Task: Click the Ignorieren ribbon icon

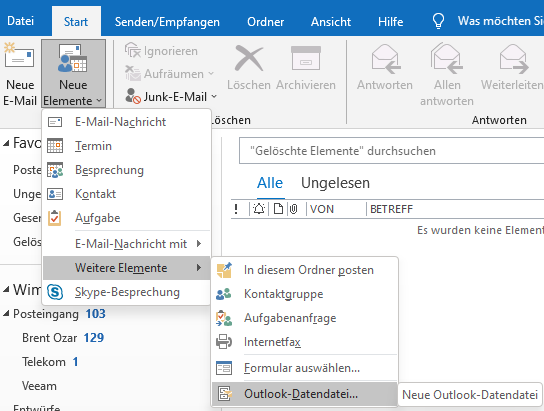Action: click(132, 51)
